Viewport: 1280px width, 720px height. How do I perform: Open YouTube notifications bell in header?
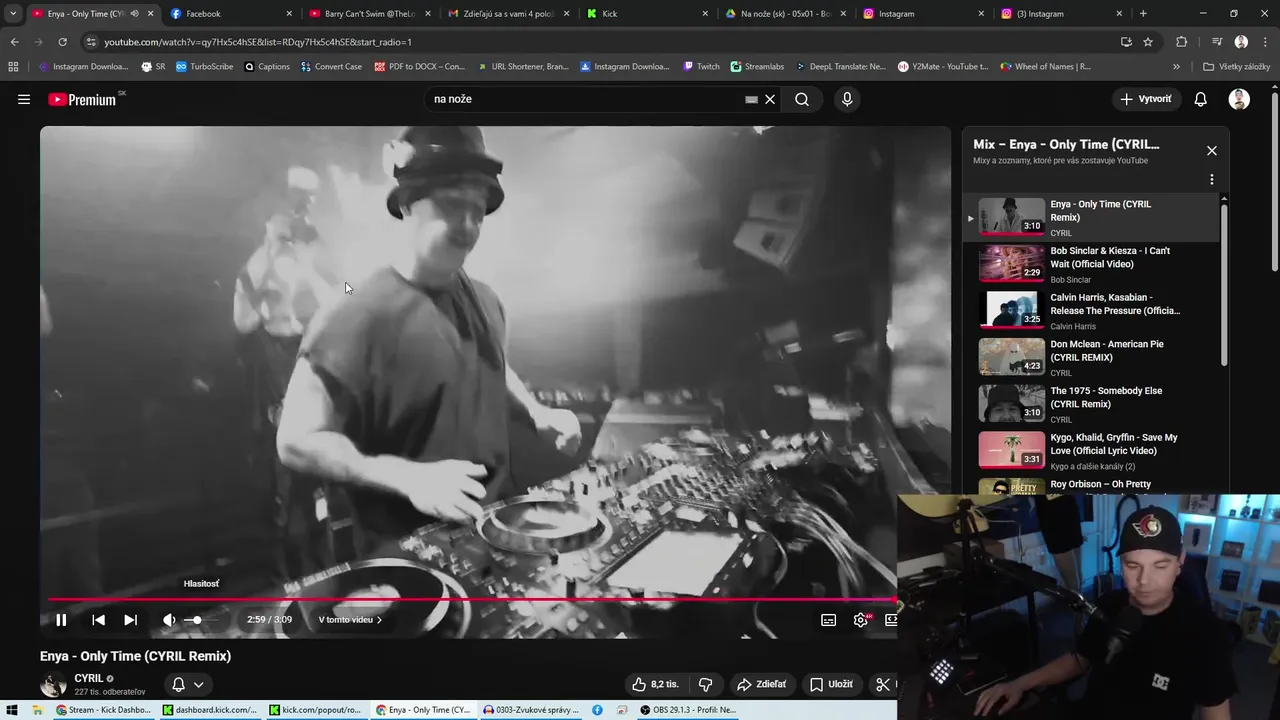(x=1201, y=99)
